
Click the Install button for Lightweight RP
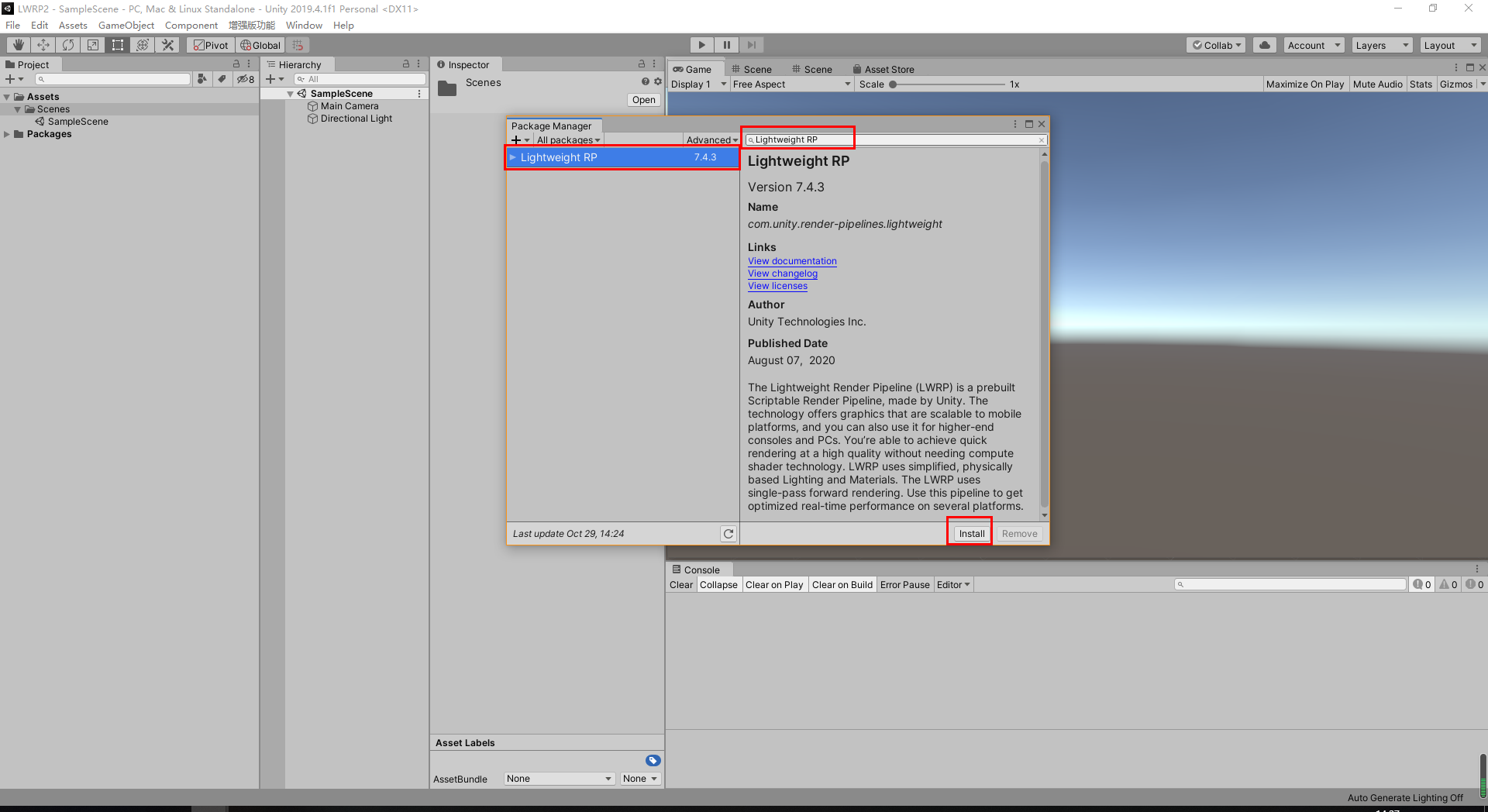point(970,533)
